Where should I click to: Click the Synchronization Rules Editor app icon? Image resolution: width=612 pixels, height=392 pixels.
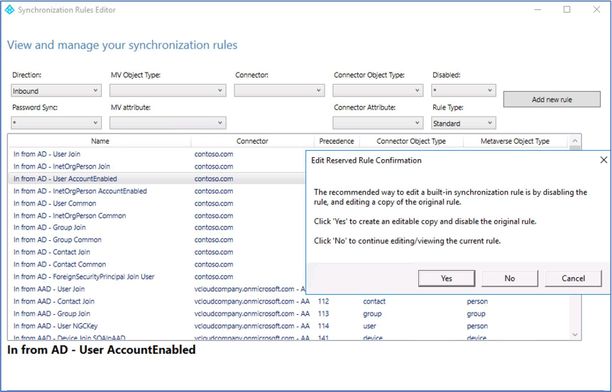click(x=9, y=10)
